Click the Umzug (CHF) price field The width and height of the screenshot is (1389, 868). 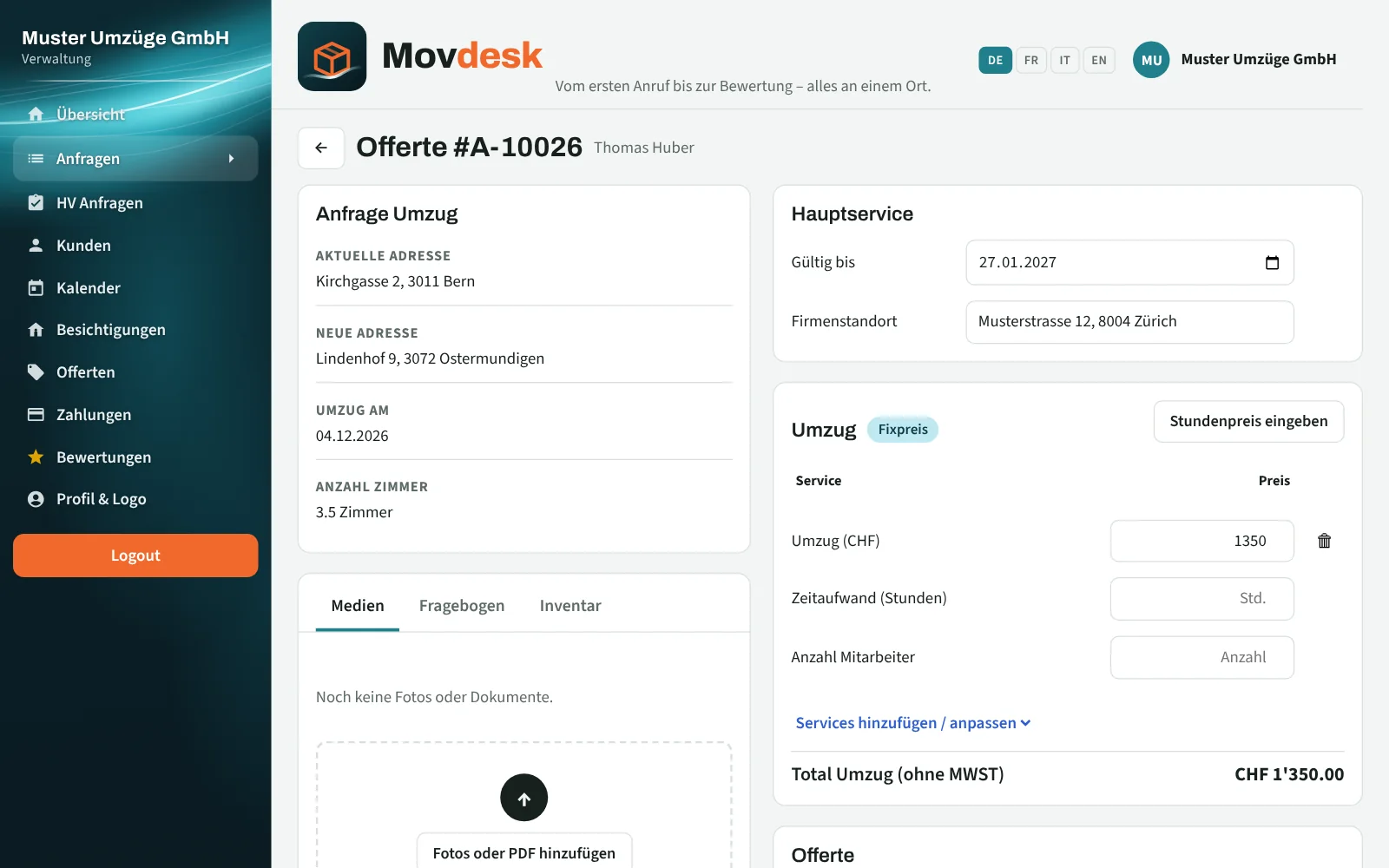click(x=1201, y=541)
